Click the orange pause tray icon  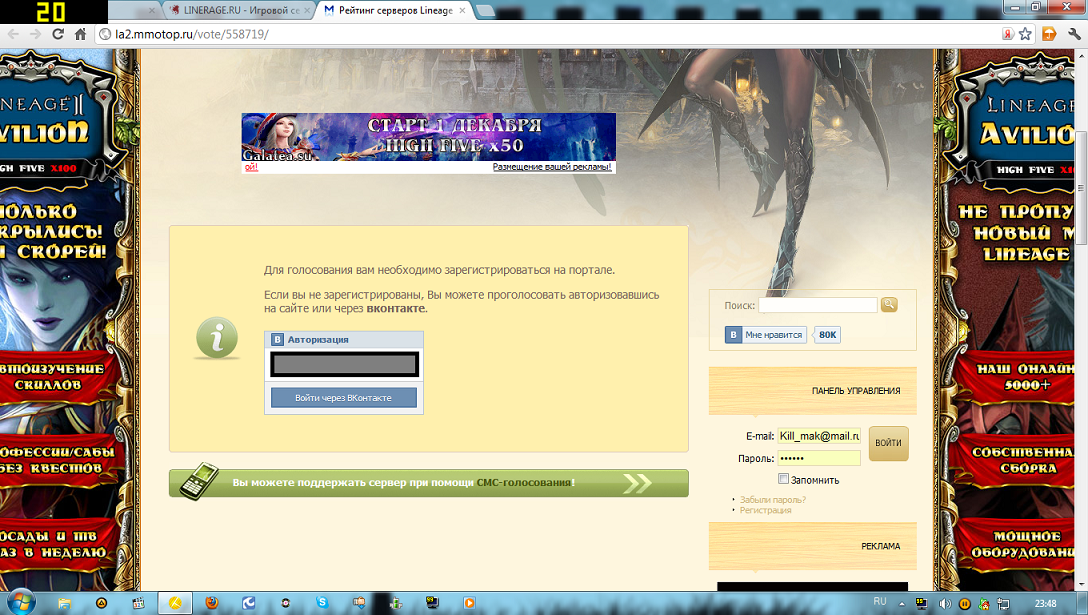[964, 604]
